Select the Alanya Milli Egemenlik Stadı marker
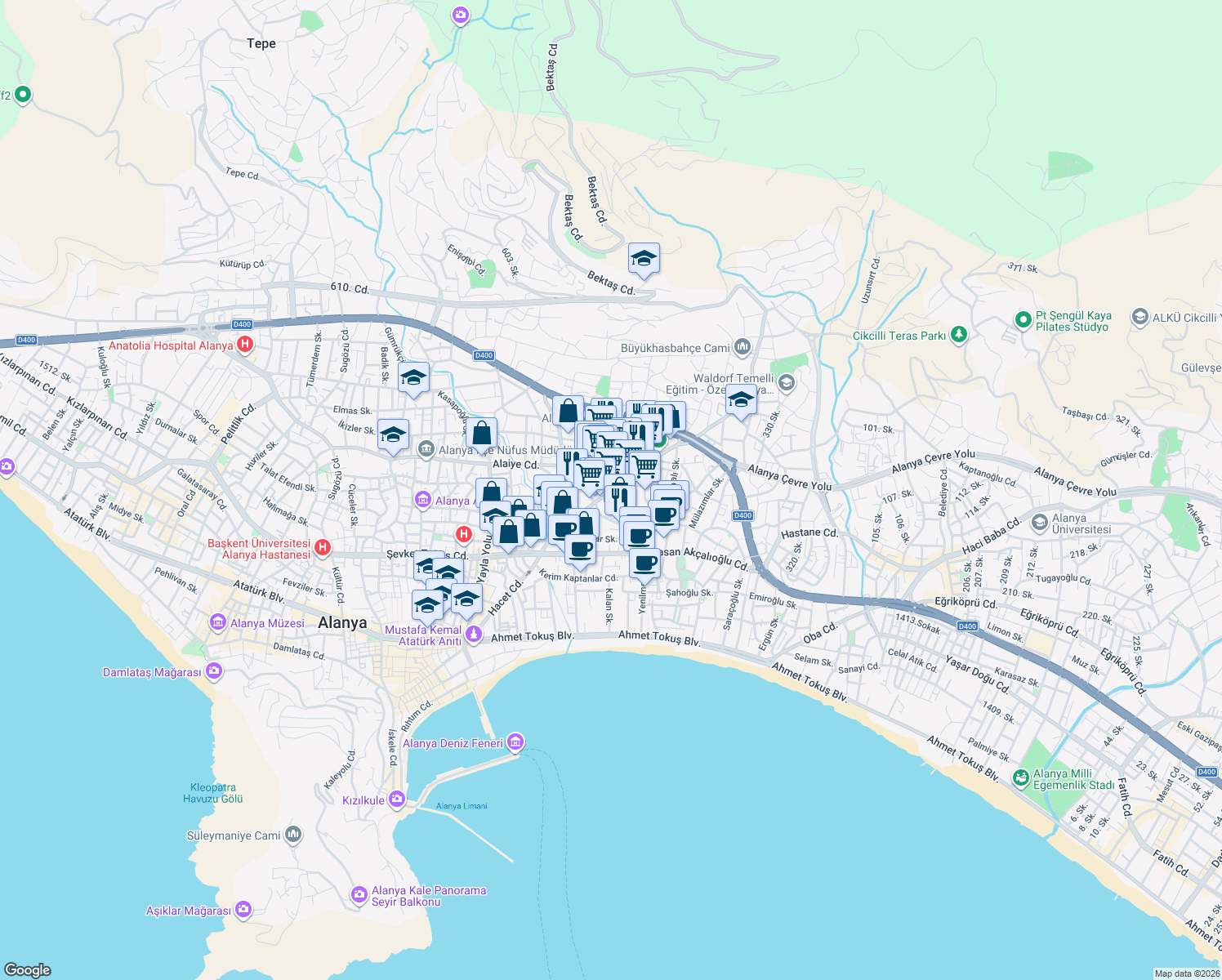The height and width of the screenshot is (980, 1222). point(1021,778)
